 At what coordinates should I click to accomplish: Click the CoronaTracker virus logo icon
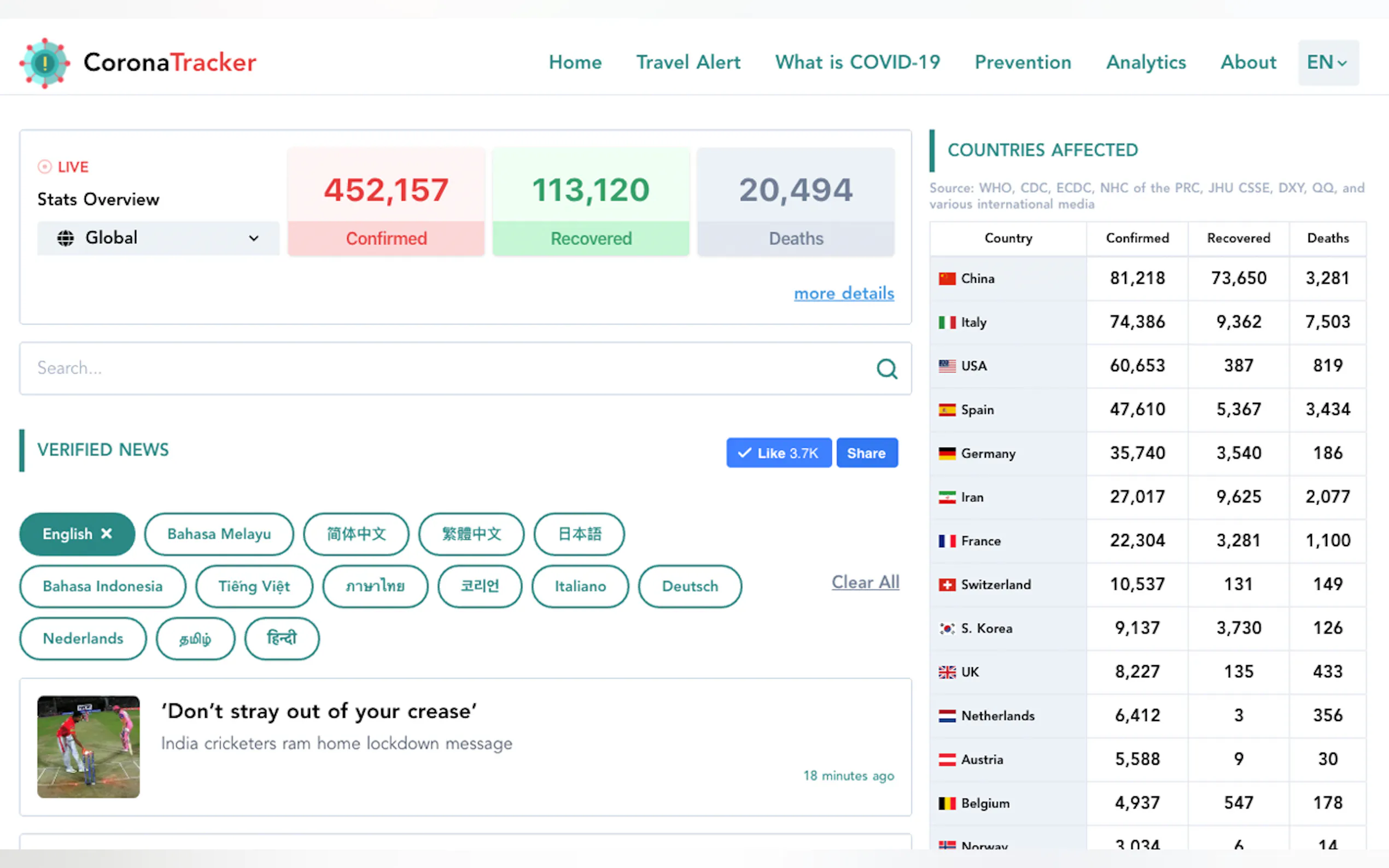click(x=45, y=62)
